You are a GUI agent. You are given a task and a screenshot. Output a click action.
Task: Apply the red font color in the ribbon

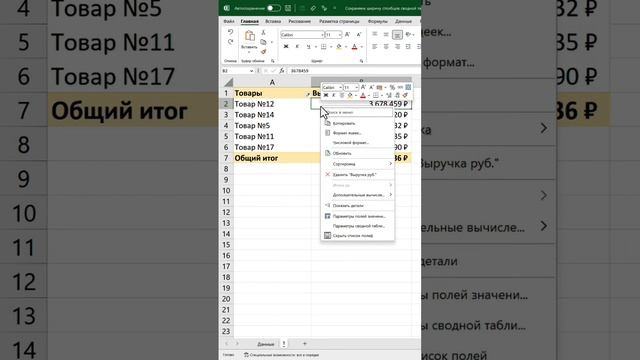coord(354,47)
